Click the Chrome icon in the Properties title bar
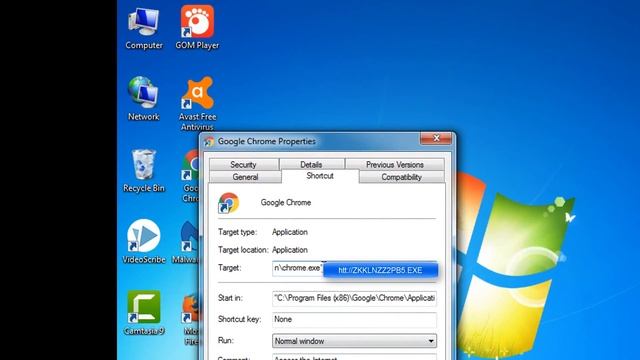Image resolution: width=640 pixels, height=360 pixels. (x=209, y=142)
